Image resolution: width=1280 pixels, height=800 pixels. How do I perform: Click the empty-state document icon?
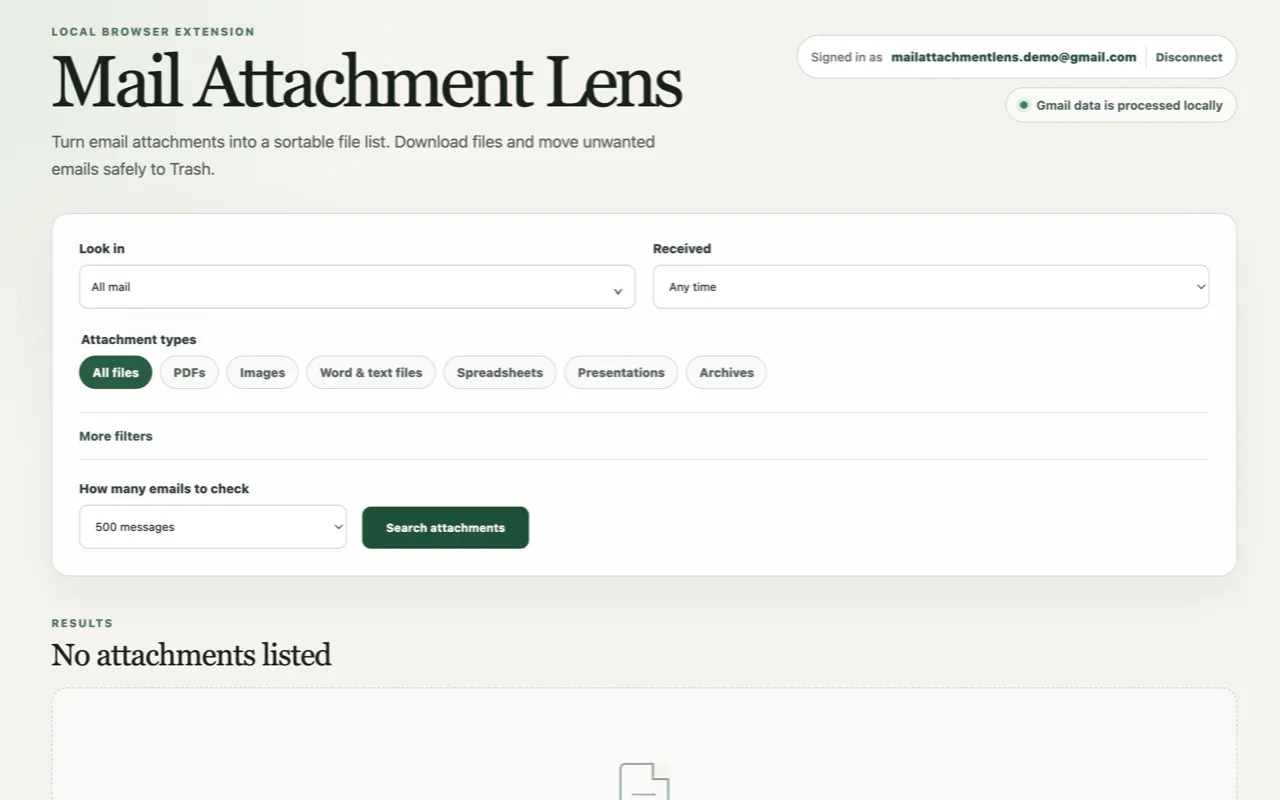644,782
